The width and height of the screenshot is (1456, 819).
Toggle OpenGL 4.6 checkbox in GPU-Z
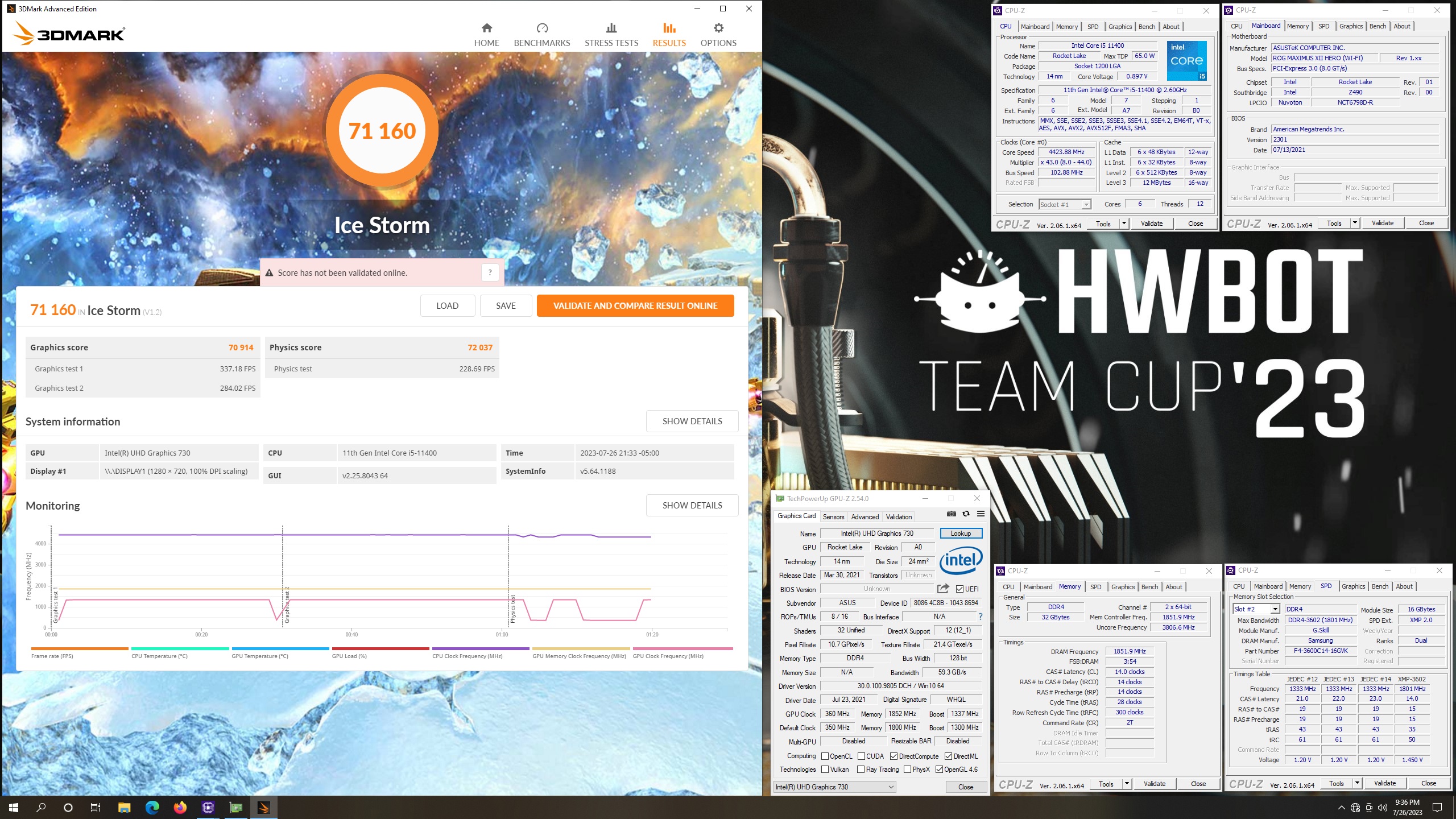pyautogui.click(x=939, y=770)
